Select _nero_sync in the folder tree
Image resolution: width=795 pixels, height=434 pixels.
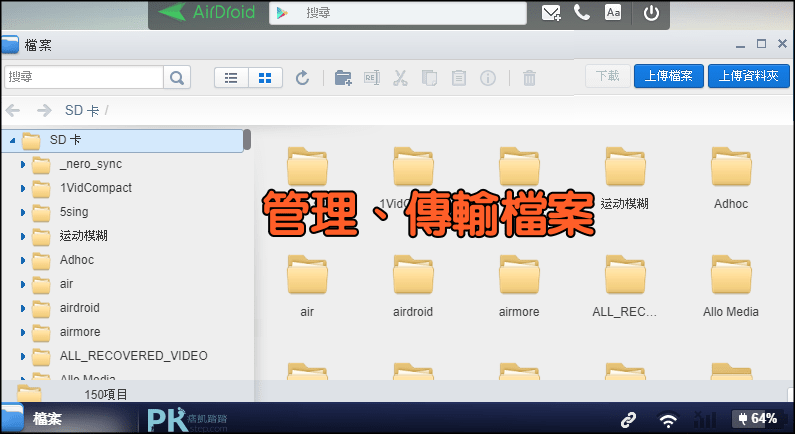(91, 164)
